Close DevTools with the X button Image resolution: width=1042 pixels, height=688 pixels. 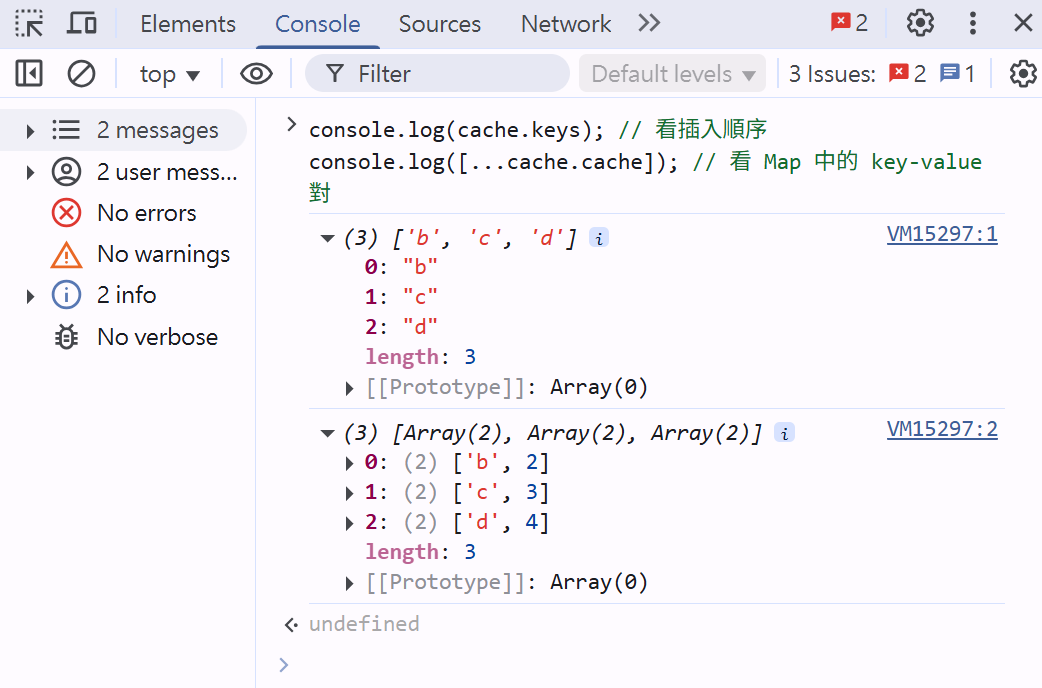[1023, 23]
